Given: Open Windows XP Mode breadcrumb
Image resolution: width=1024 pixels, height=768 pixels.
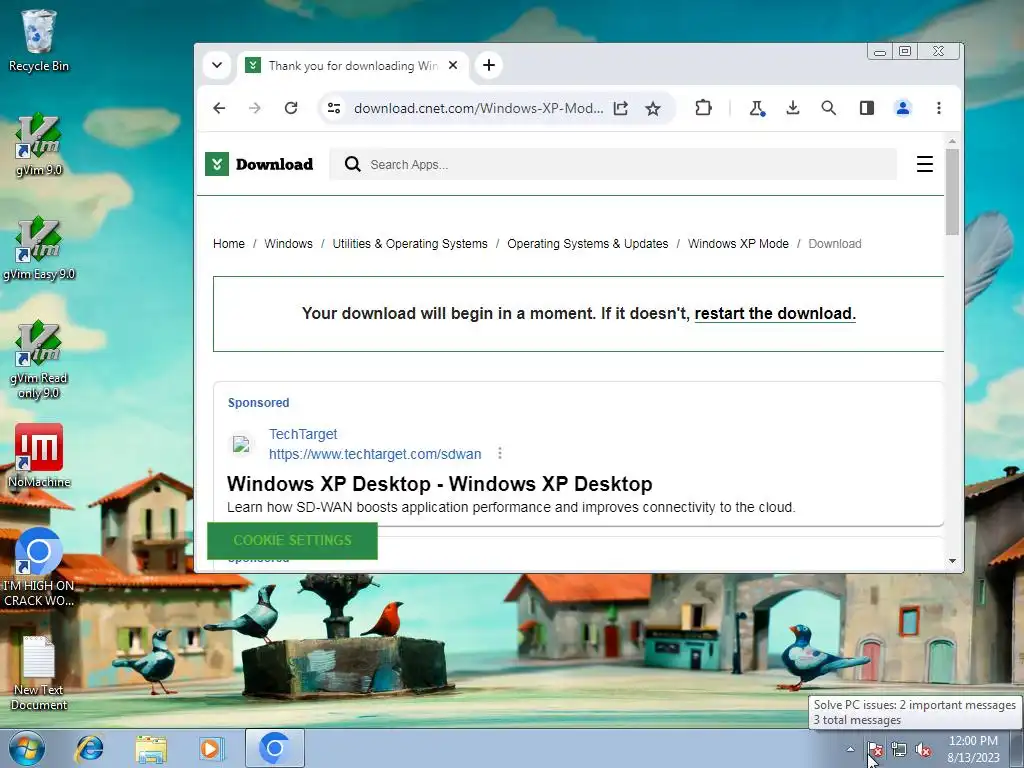Looking at the screenshot, I should [x=739, y=244].
